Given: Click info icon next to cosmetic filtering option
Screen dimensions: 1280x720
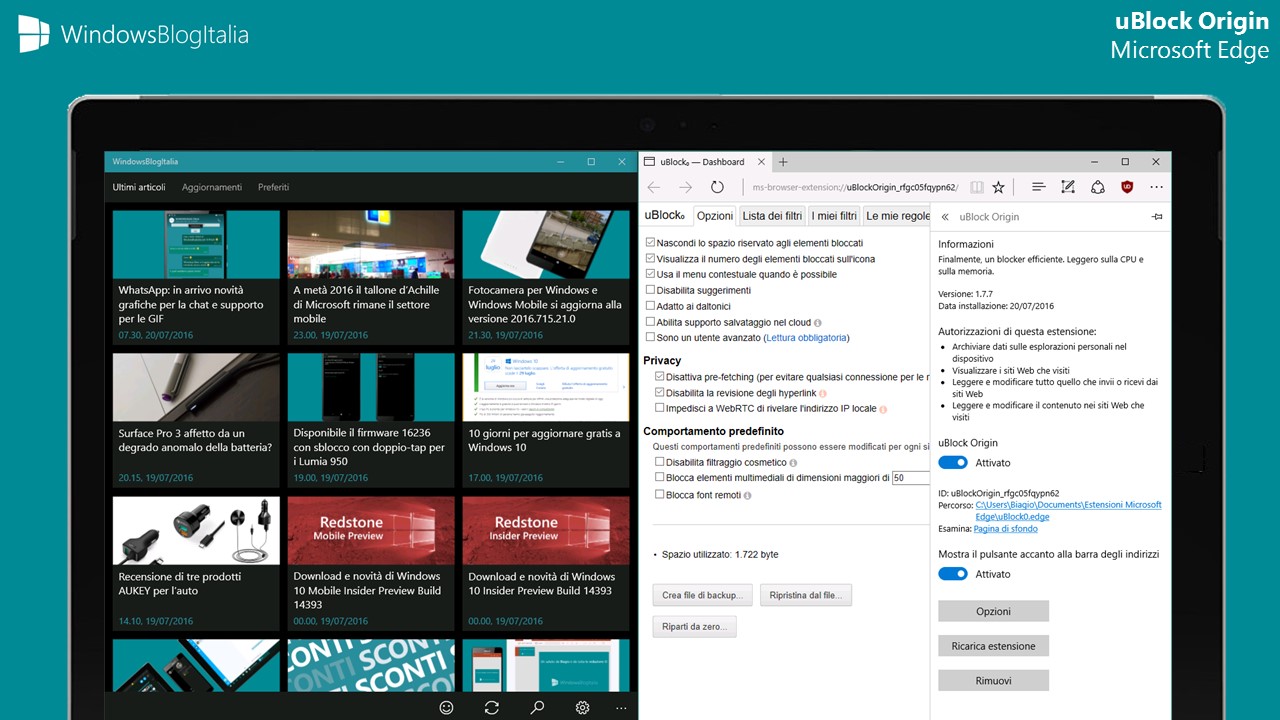Looking at the screenshot, I should click(793, 463).
